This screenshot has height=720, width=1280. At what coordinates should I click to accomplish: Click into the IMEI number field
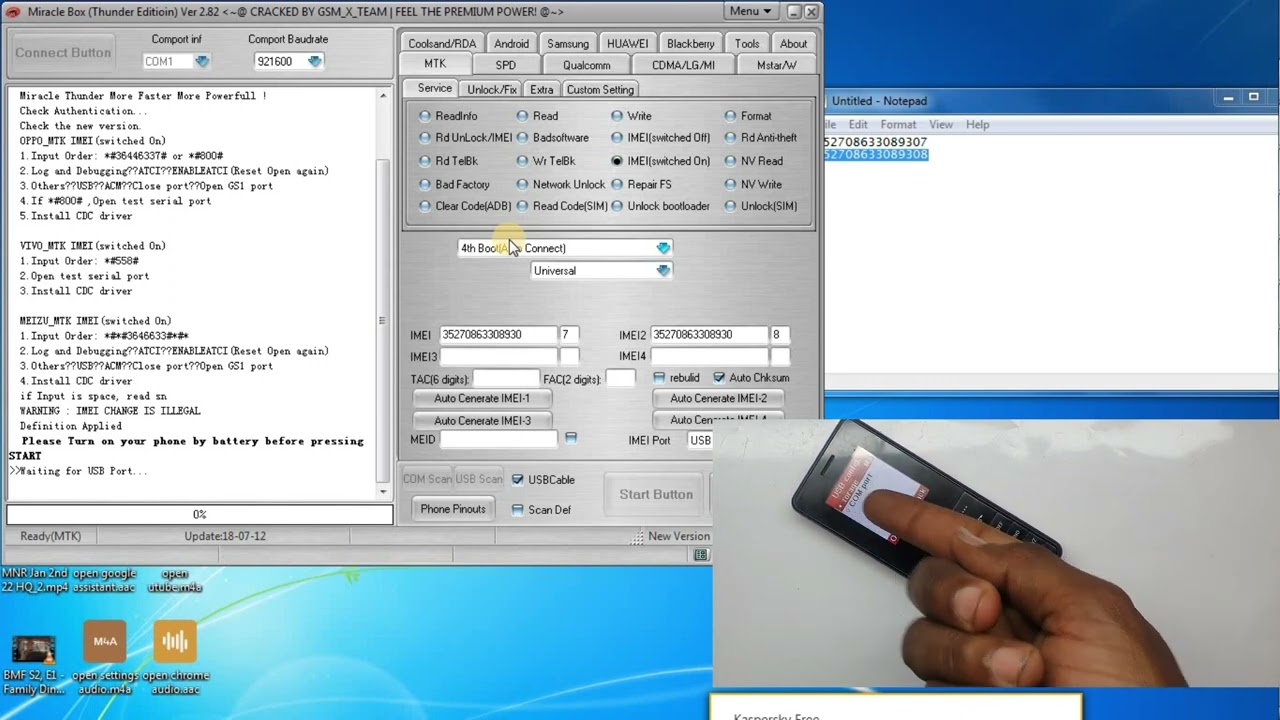pos(498,334)
